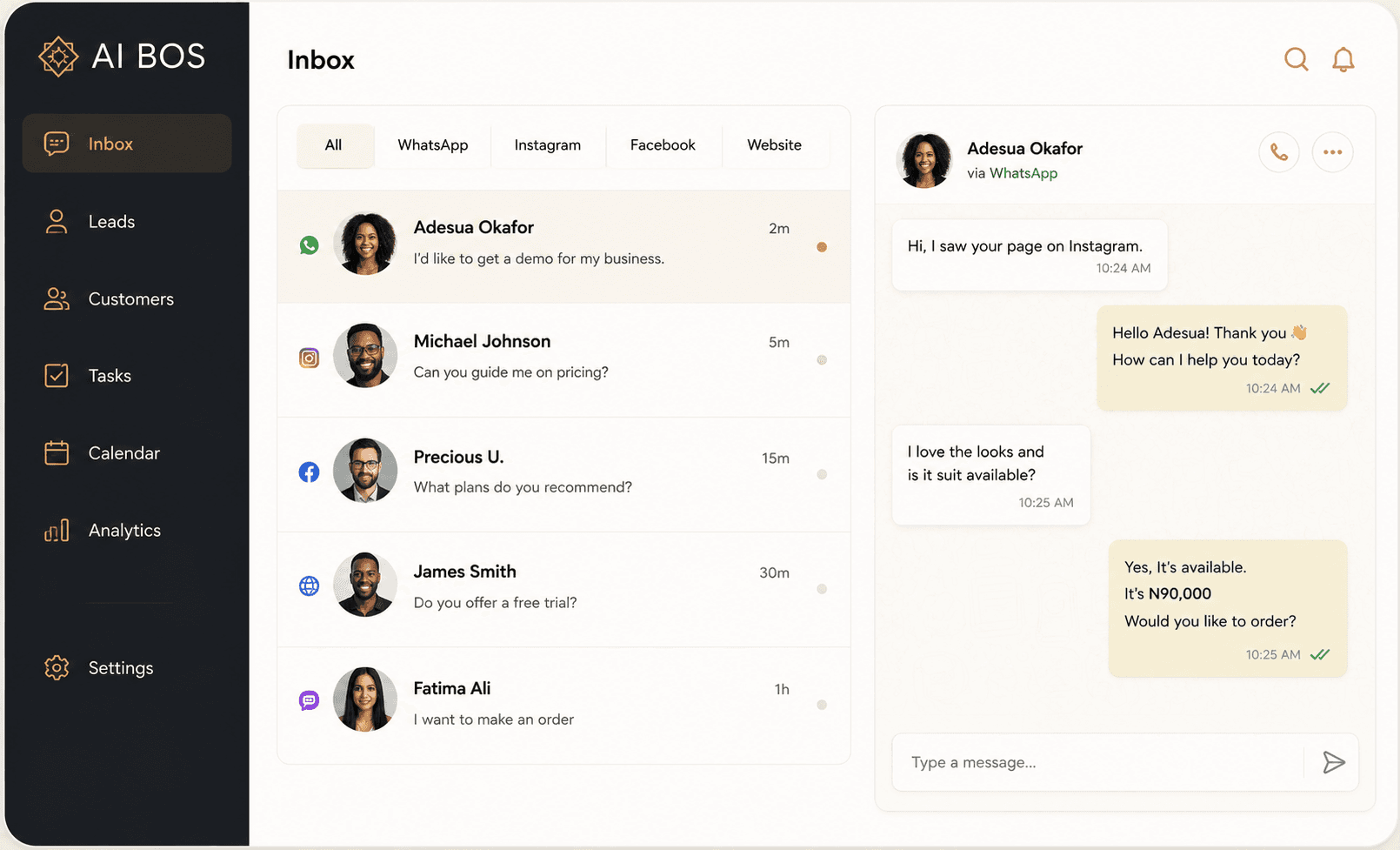1400x850 pixels.
Task: Click the Settings gear icon
Action: pos(57,667)
